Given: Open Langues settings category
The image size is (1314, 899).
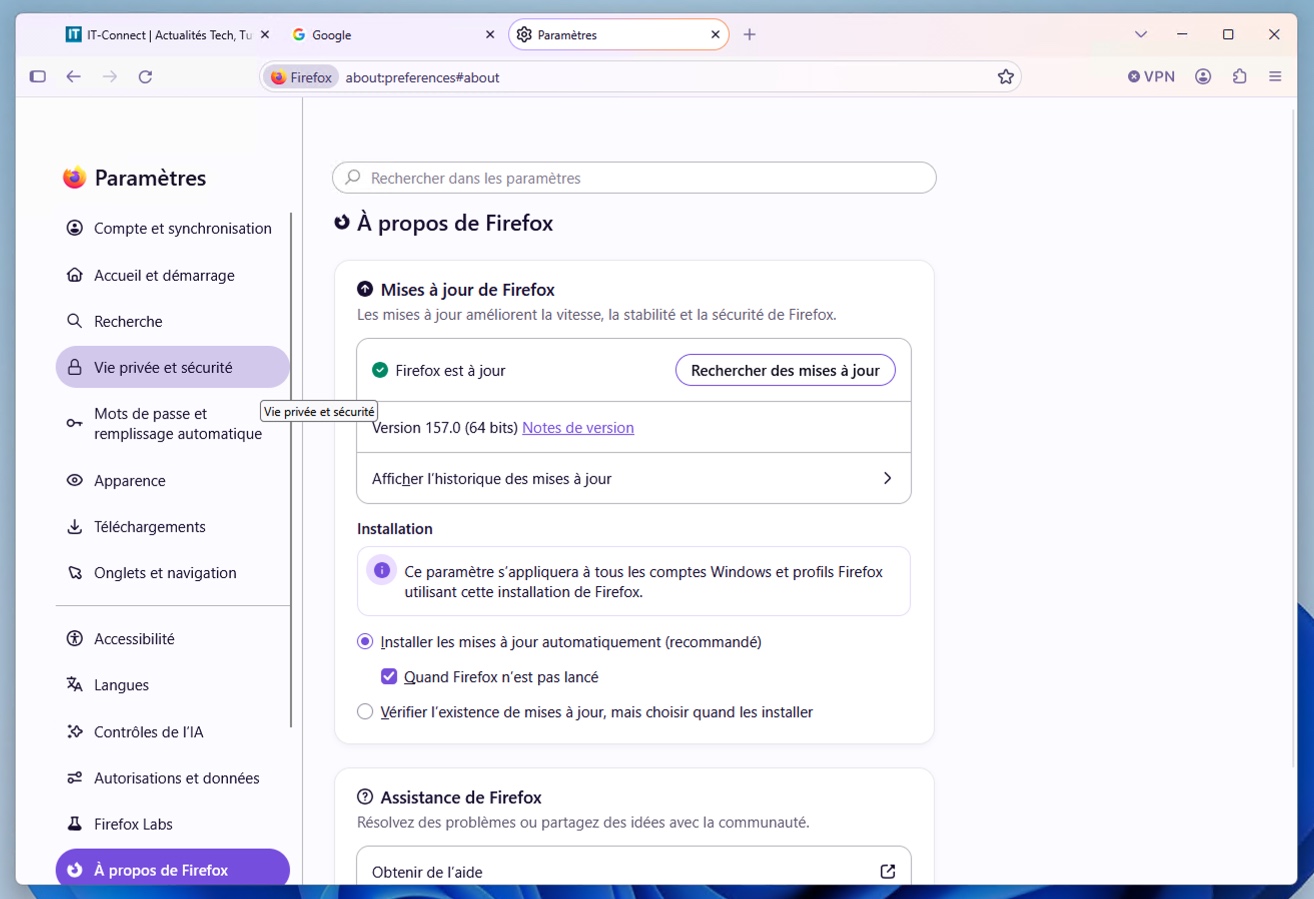Looking at the screenshot, I should tap(172, 685).
